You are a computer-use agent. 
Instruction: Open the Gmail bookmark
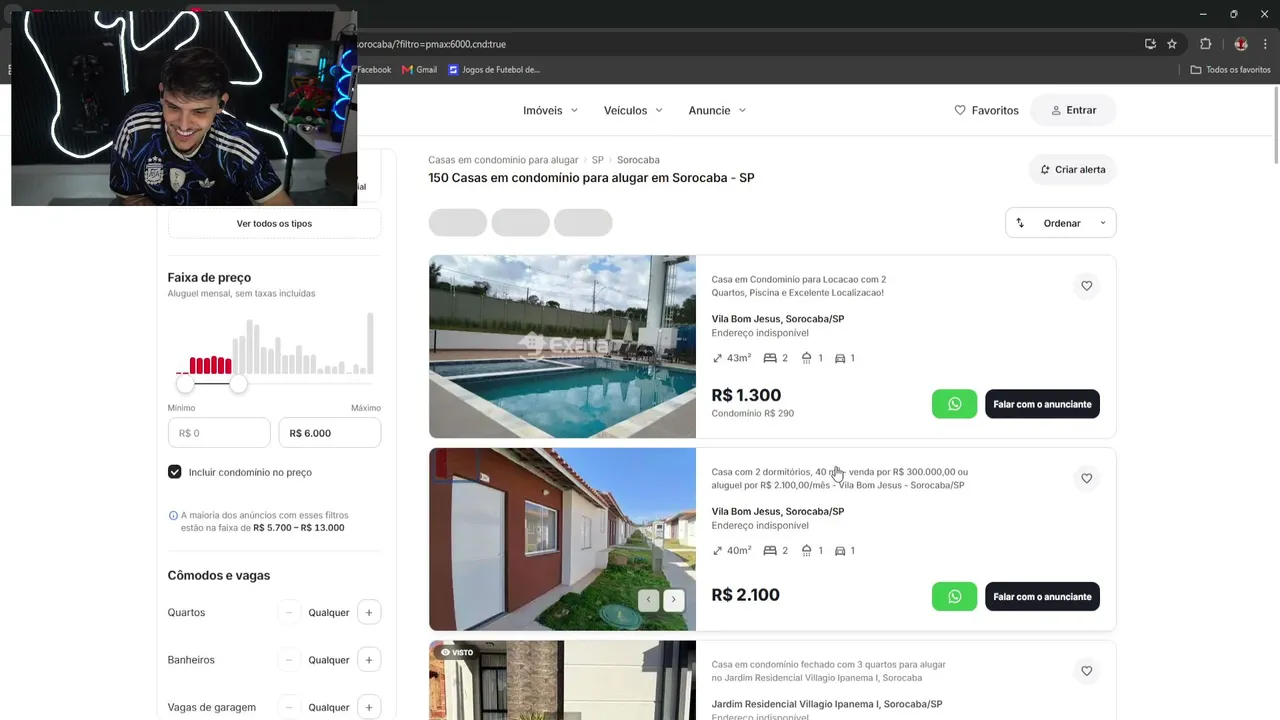click(420, 70)
